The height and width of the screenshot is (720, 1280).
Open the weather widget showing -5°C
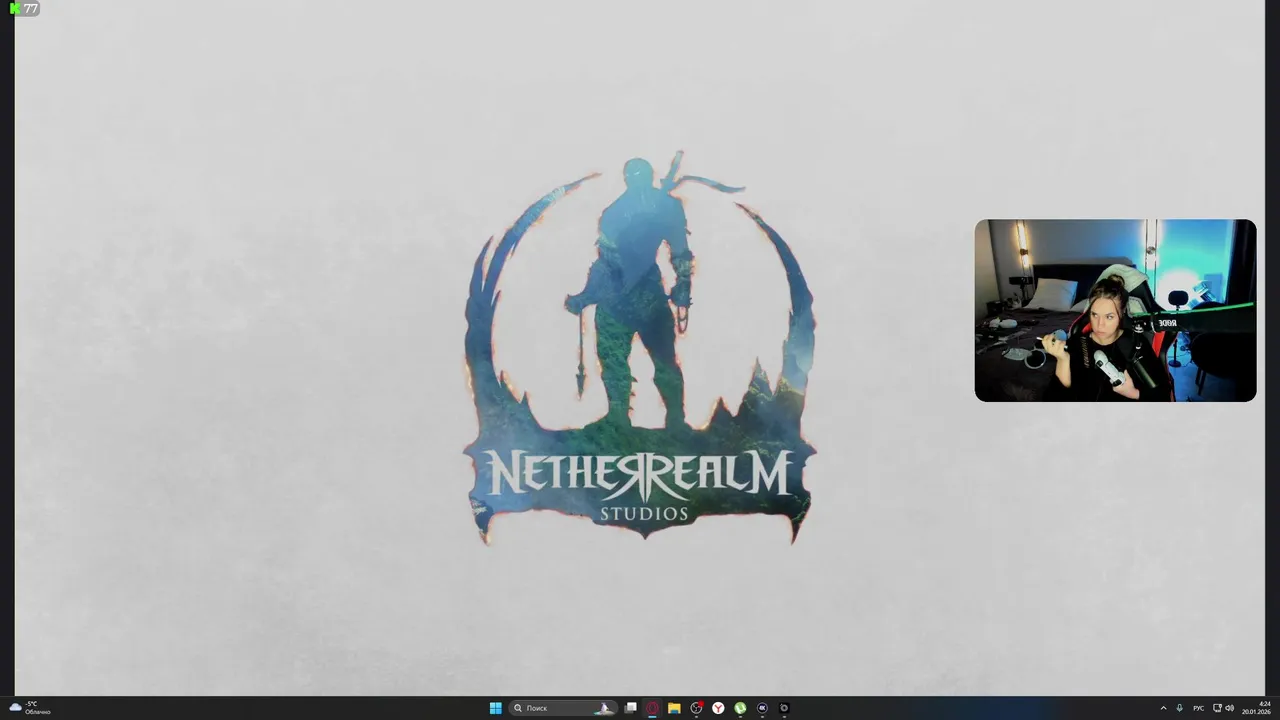click(30, 708)
